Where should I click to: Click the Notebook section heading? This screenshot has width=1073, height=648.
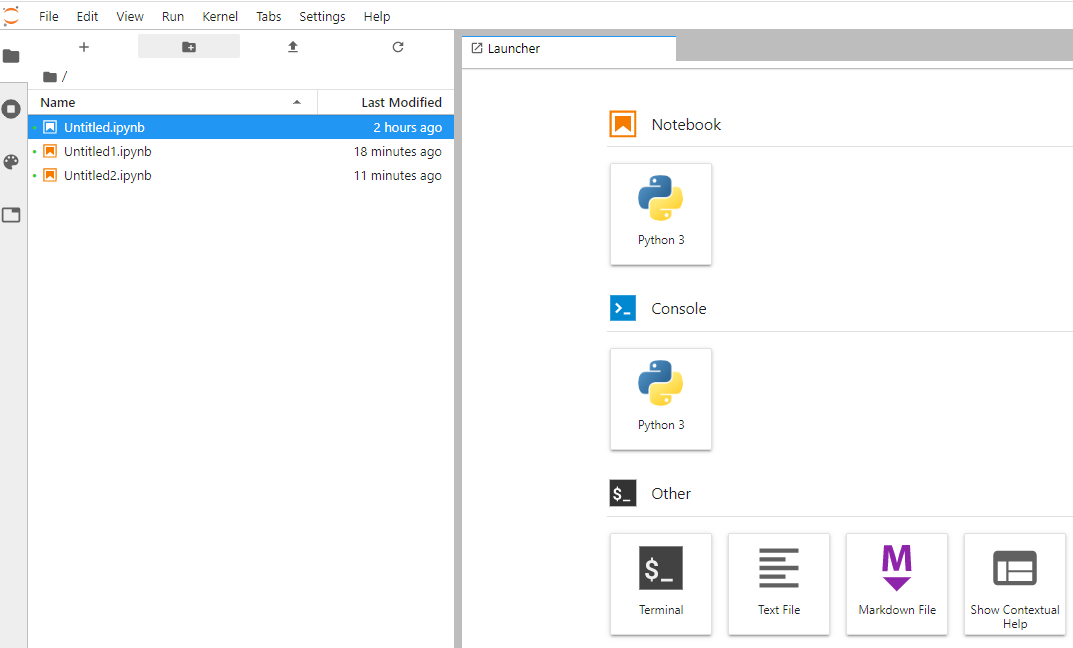(x=686, y=125)
